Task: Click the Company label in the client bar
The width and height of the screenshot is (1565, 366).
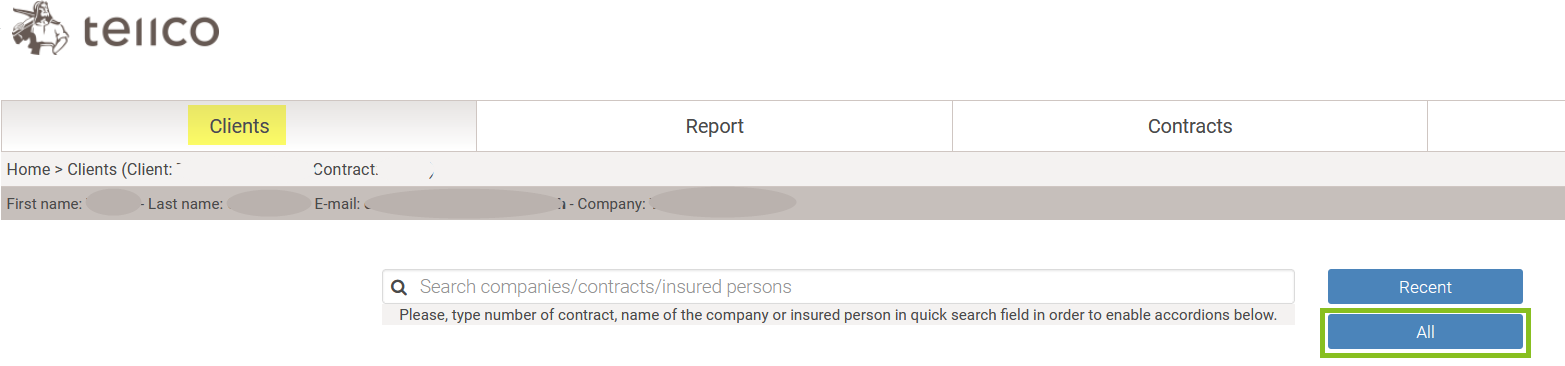Action: coord(609,204)
